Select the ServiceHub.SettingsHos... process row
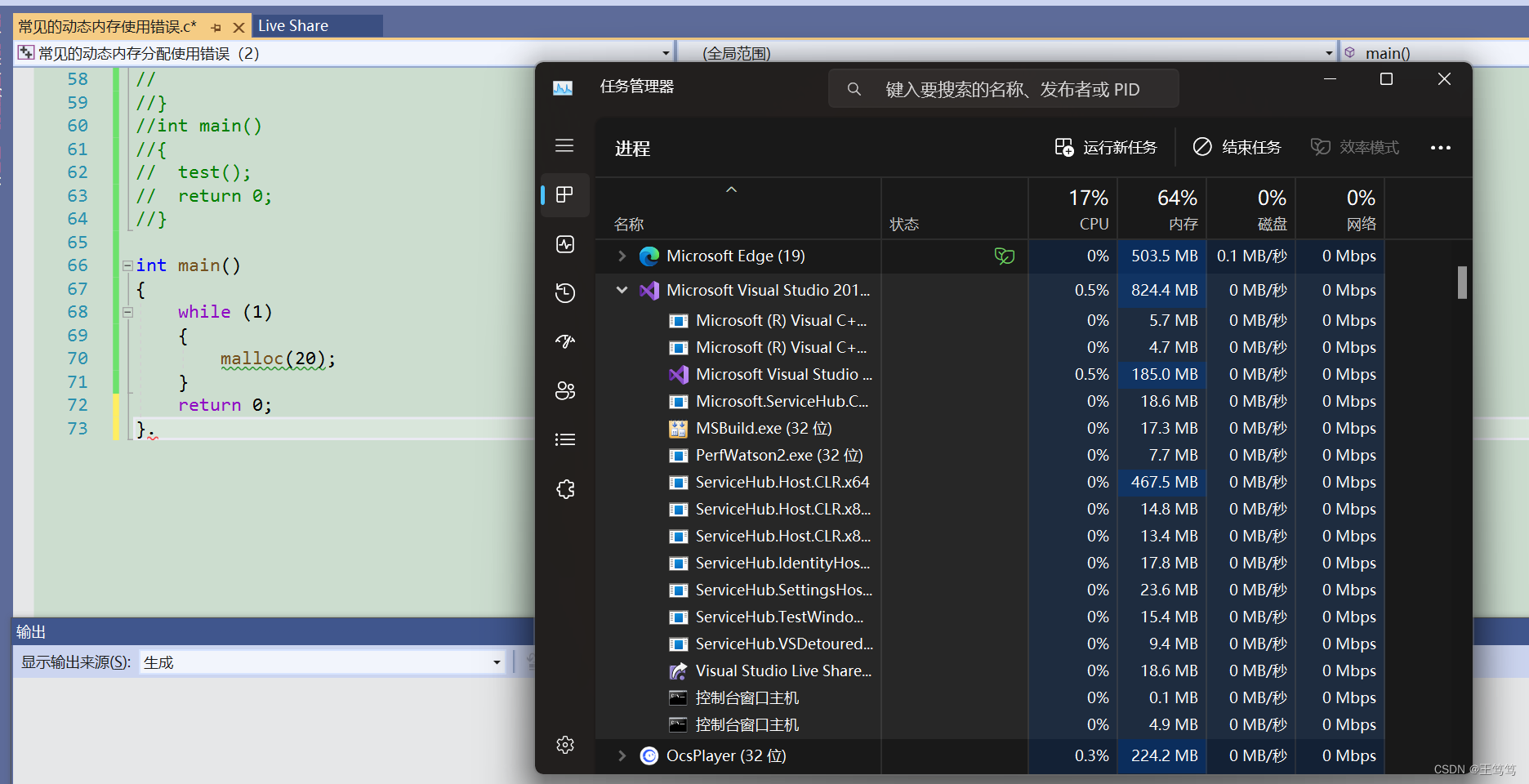The height and width of the screenshot is (784, 1529). [990, 590]
